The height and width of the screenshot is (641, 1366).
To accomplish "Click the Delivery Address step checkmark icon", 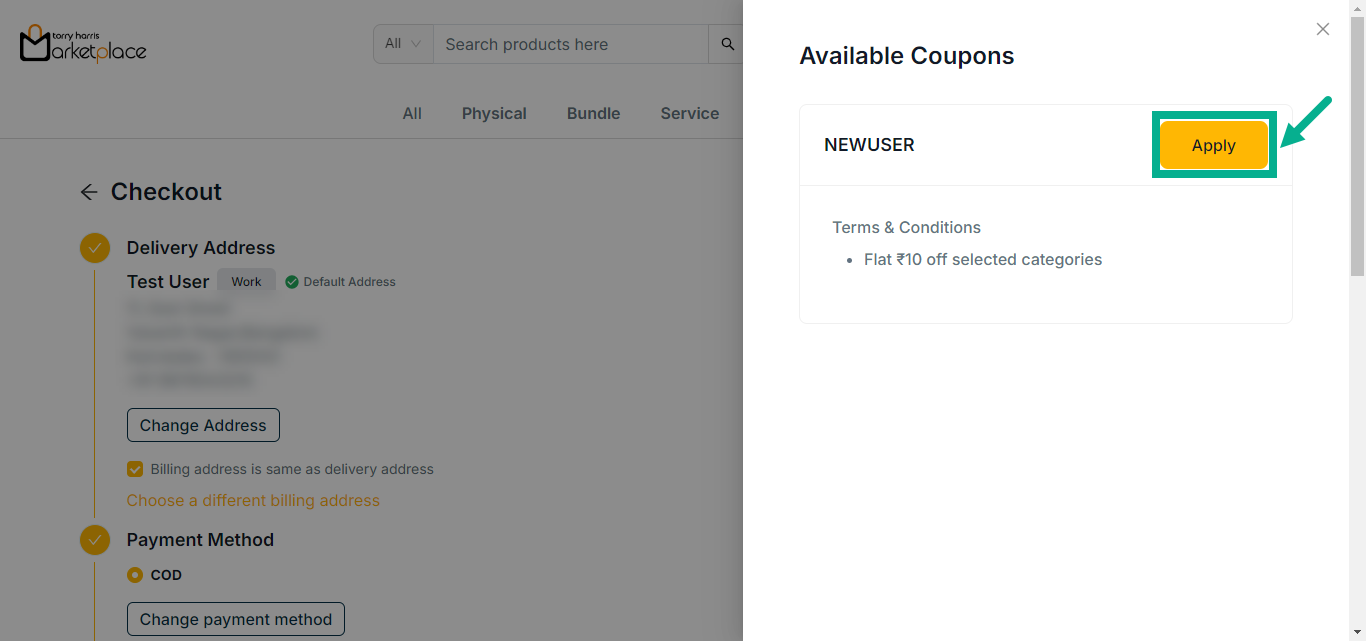I will 95,248.
